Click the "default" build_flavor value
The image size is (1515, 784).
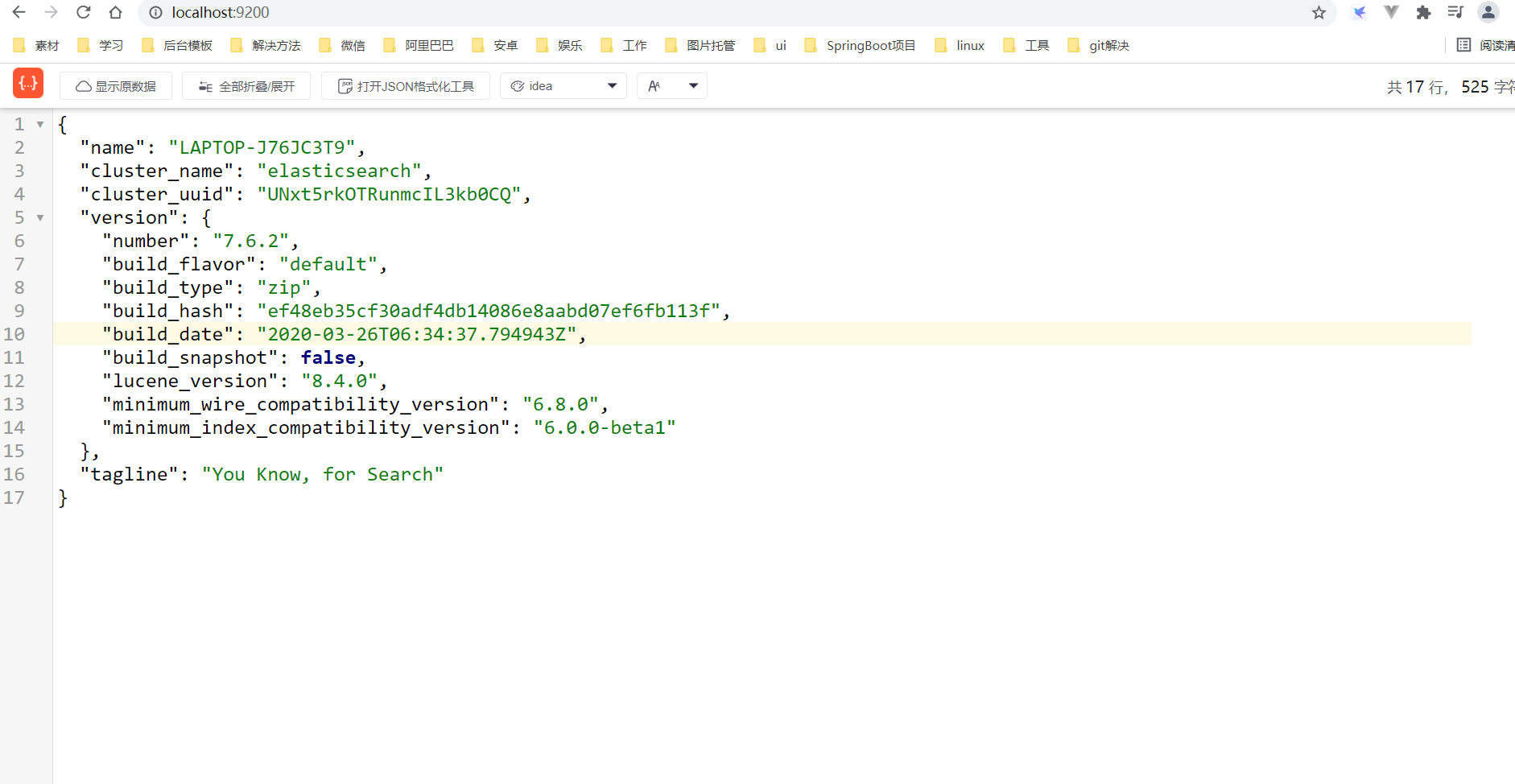(x=328, y=265)
